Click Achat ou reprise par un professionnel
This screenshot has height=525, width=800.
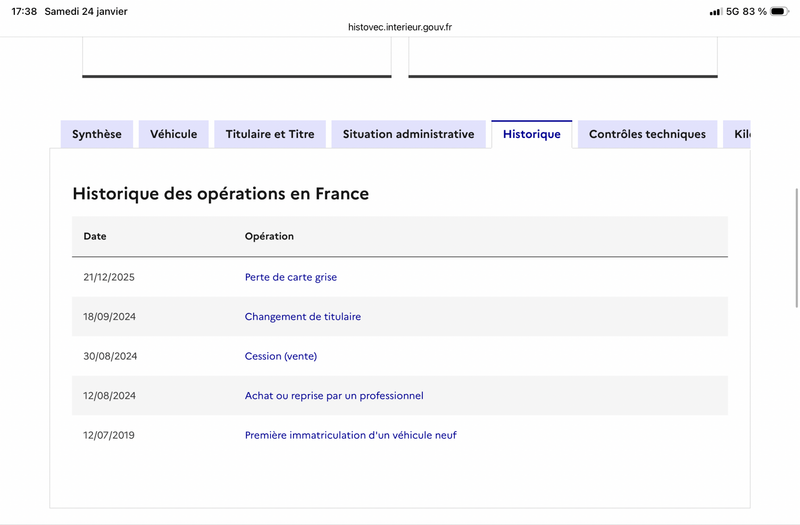pos(334,396)
